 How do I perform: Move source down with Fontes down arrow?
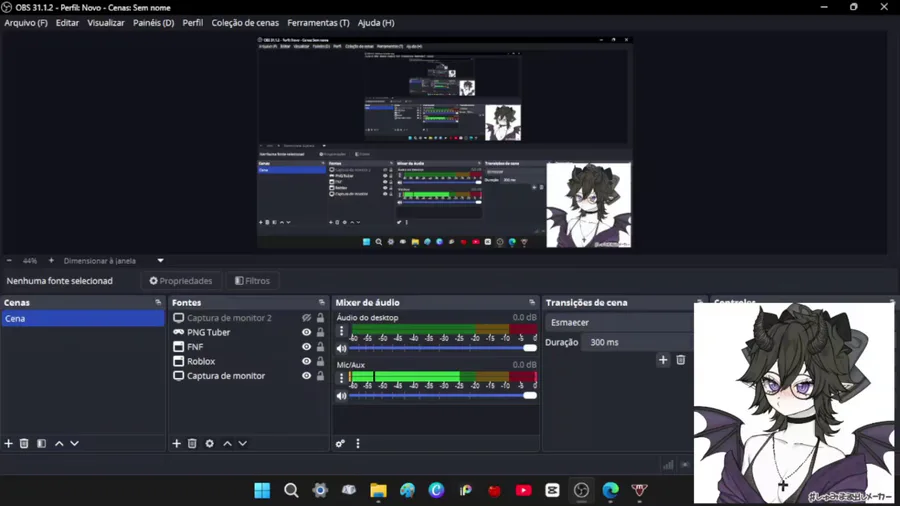[243, 443]
